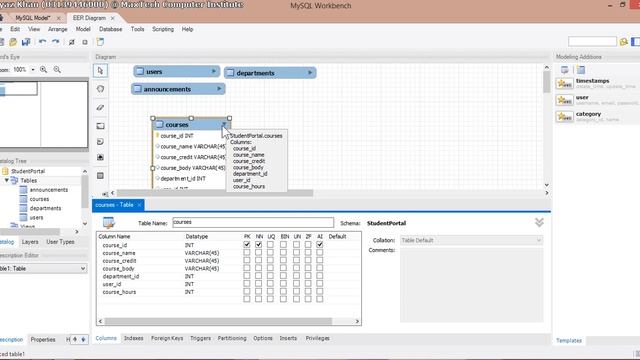Select departments in the catalog tree

click(x=45, y=208)
